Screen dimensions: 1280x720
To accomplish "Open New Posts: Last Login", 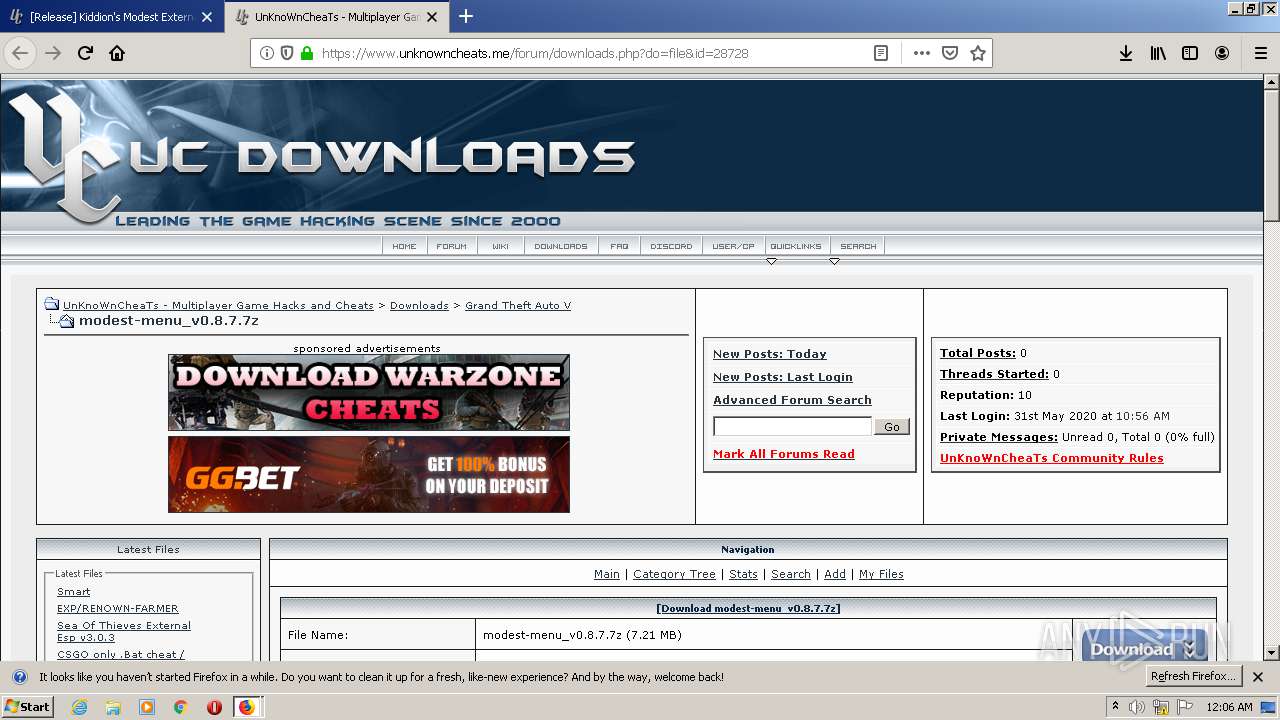I will 783,377.
